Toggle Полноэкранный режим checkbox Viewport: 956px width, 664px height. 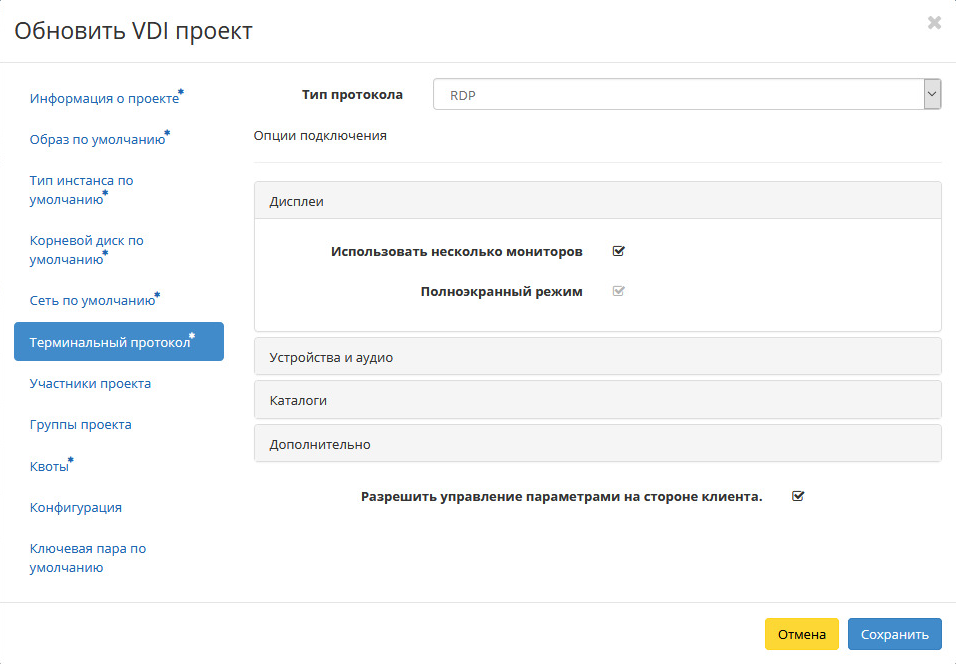point(618,291)
